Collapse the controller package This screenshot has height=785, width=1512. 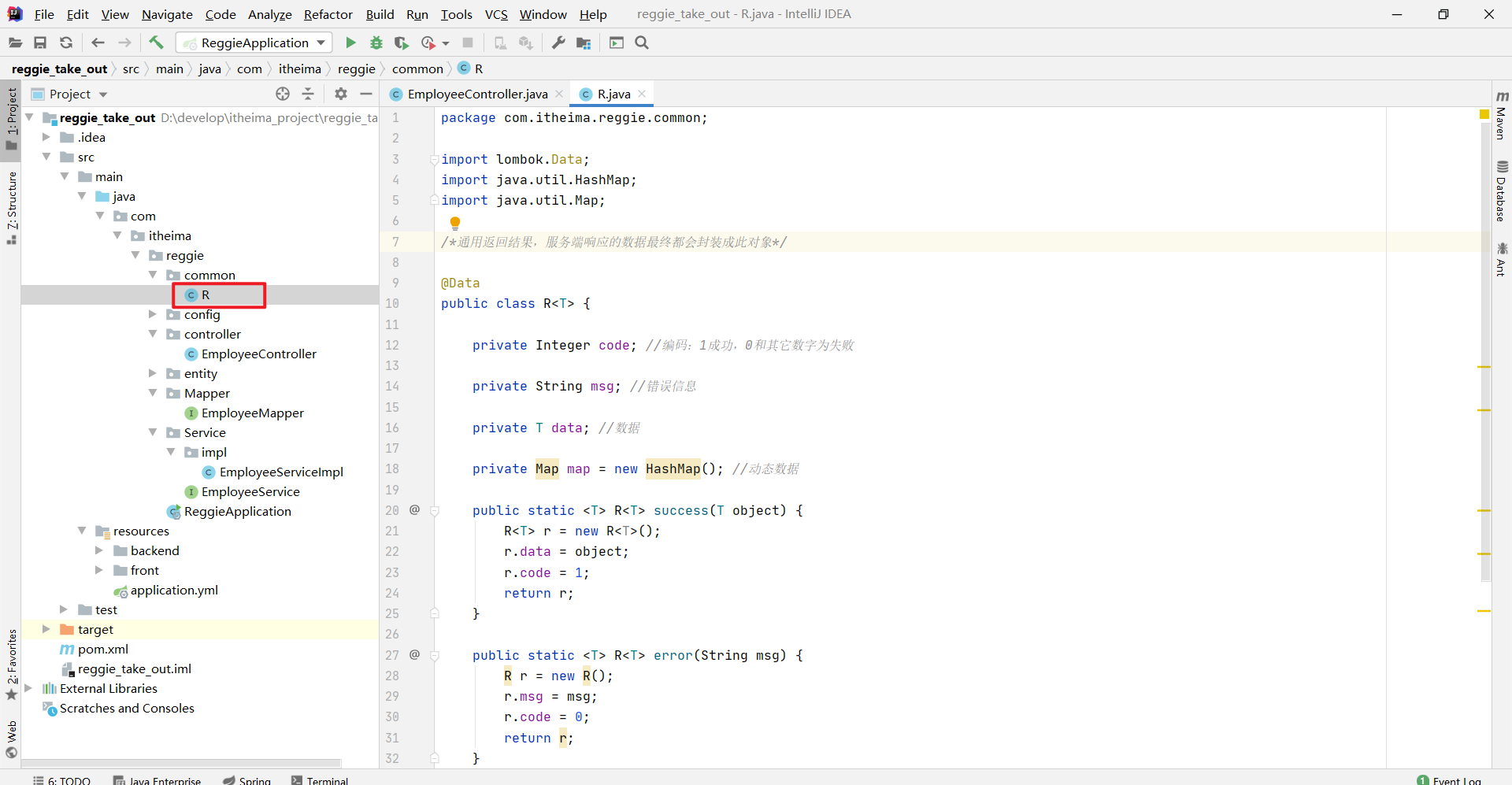pyautogui.click(x=153, y=334)
